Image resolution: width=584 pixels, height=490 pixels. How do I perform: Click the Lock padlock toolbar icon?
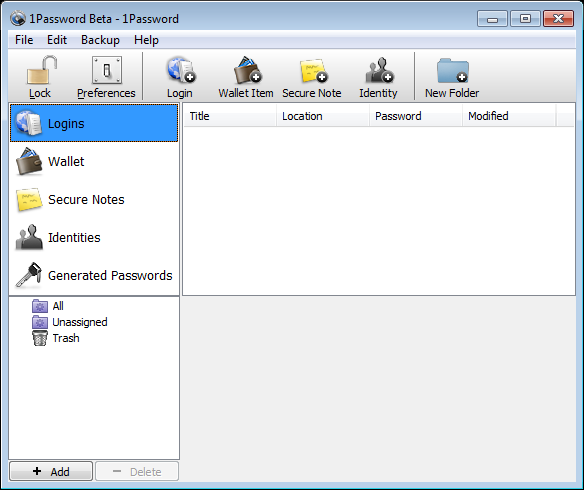pyautogui.click(x=41, y=70)
